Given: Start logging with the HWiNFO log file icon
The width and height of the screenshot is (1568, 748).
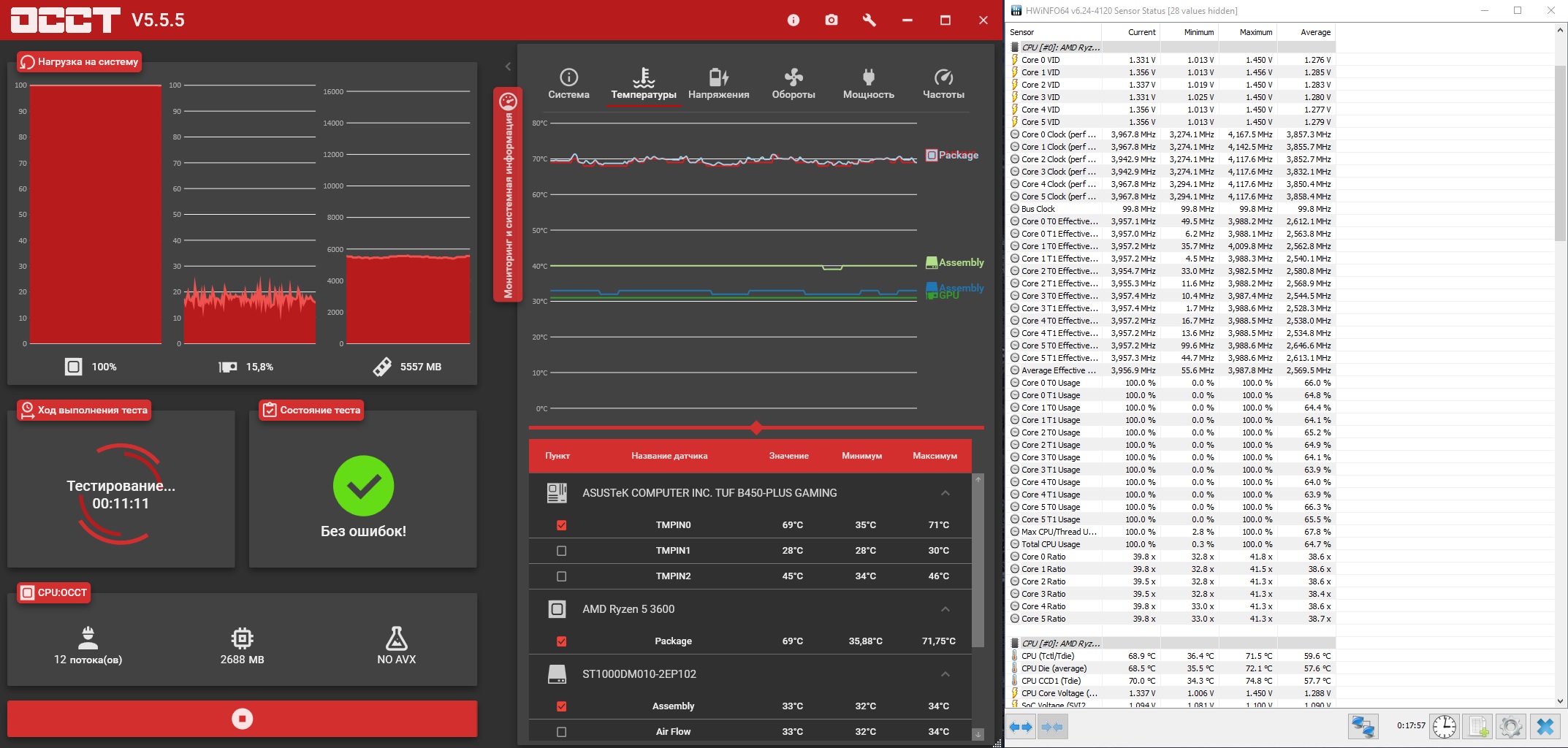Looking at the screenshot, I should coord(1478,726).
